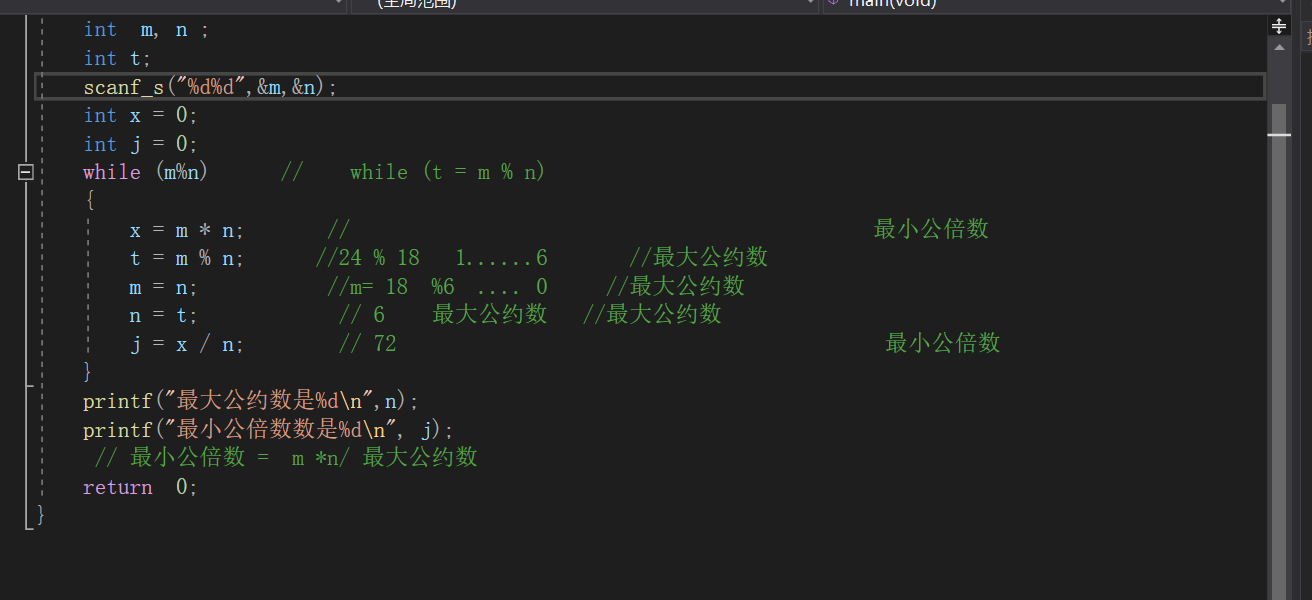Click the int t; declaration
Image resolution: width=1312 pixels, height=600 pixels.
coord(117,58)
